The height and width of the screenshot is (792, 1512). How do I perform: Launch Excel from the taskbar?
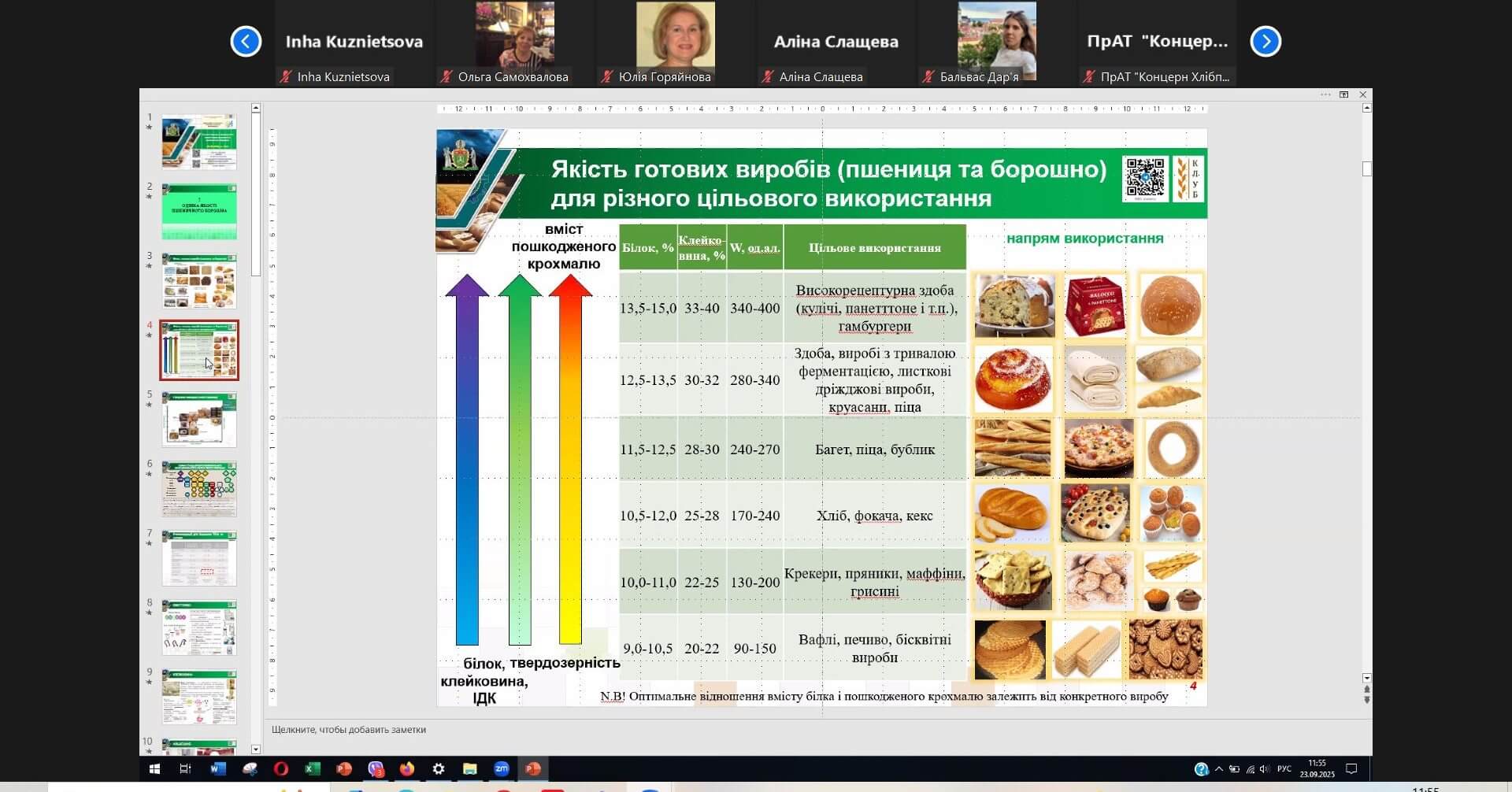coord(313,769)
